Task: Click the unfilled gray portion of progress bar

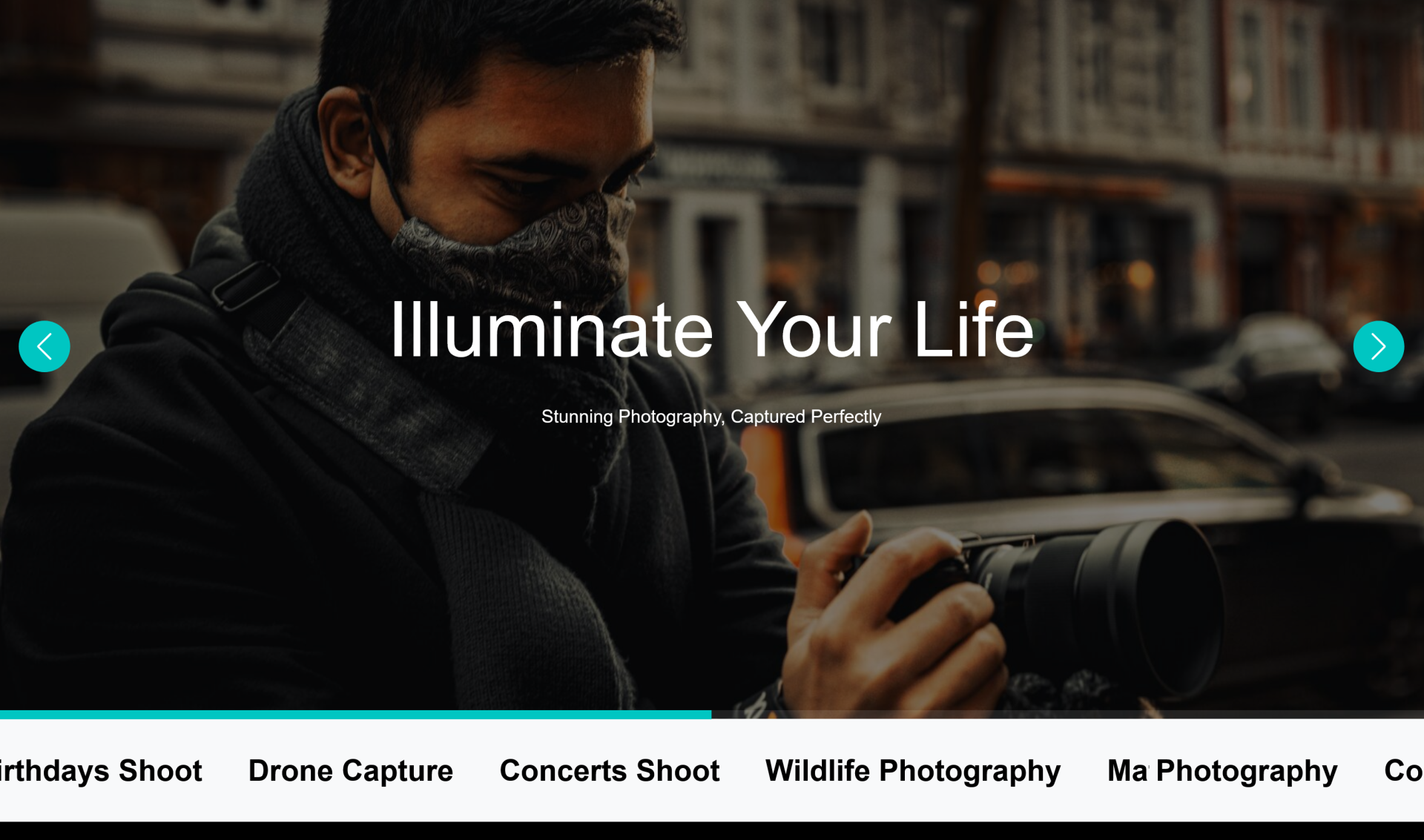Action: 1068,715
